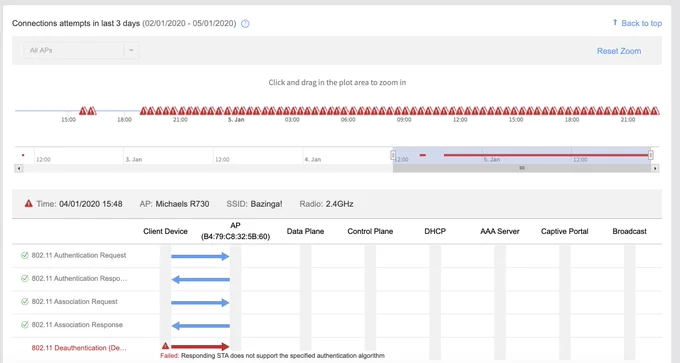Click the right scroll arrow of the timeline navigator
Screen dimensions: 680x363
tap(655, 168)
